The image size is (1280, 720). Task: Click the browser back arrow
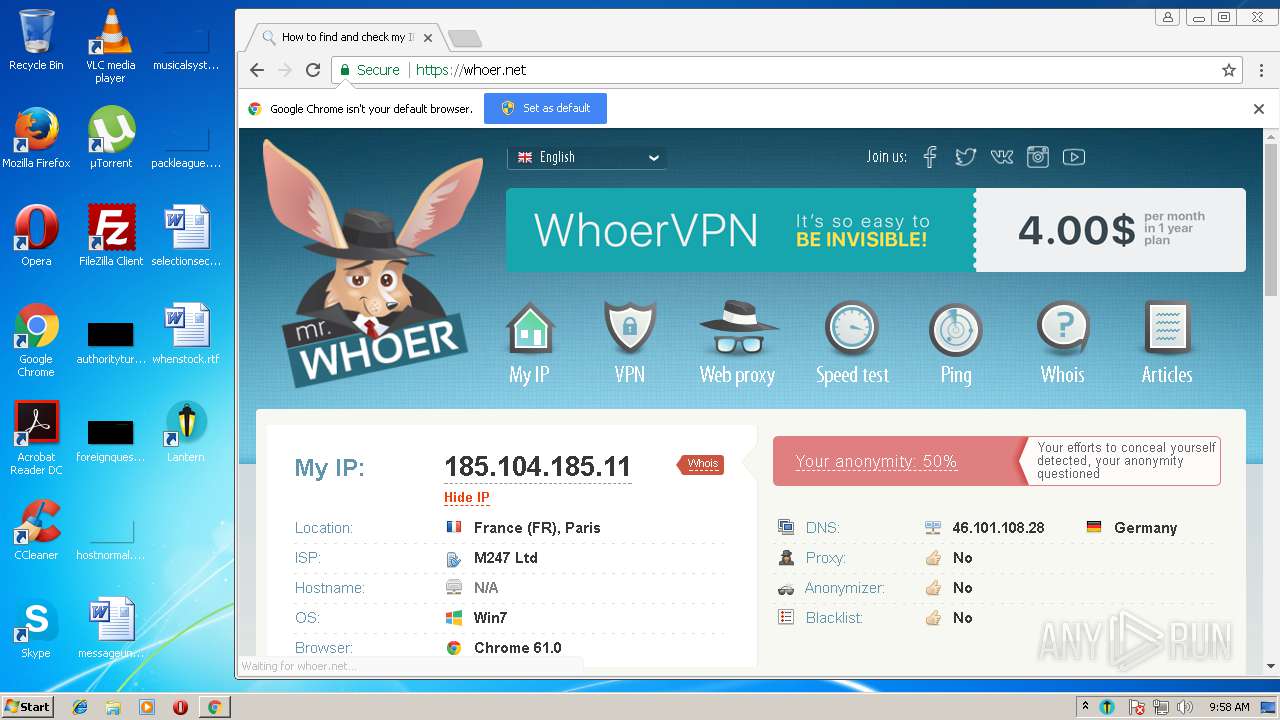click(x=257, y=70)
